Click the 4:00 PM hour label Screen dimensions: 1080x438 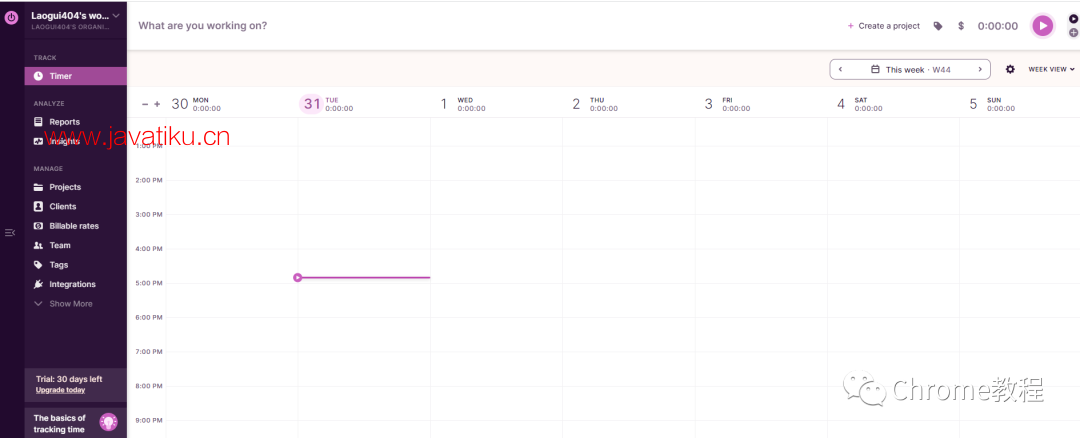coord(149,249)
